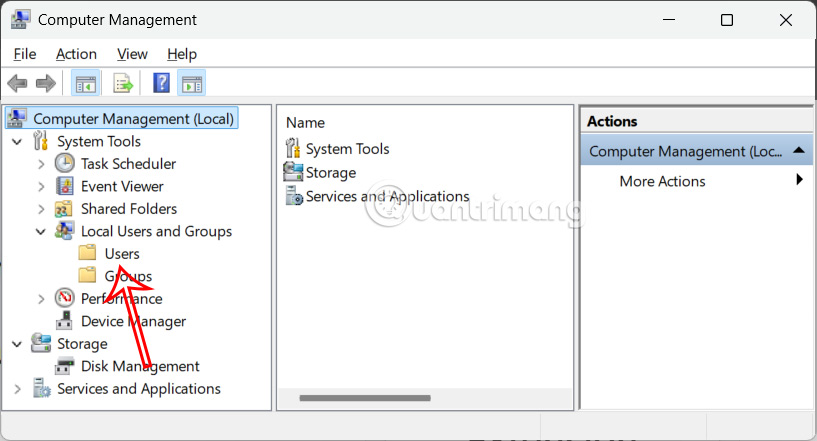
Task: Select Device Manager in the tree
Action: [x=133, y=321]
